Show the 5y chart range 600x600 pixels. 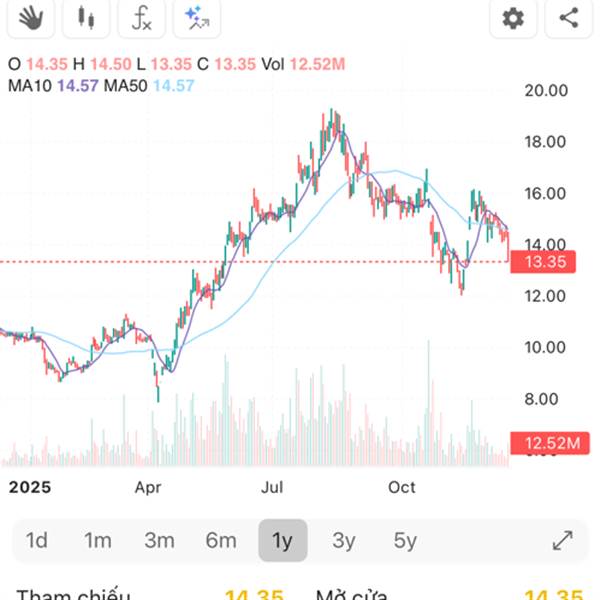pos(404,541)
